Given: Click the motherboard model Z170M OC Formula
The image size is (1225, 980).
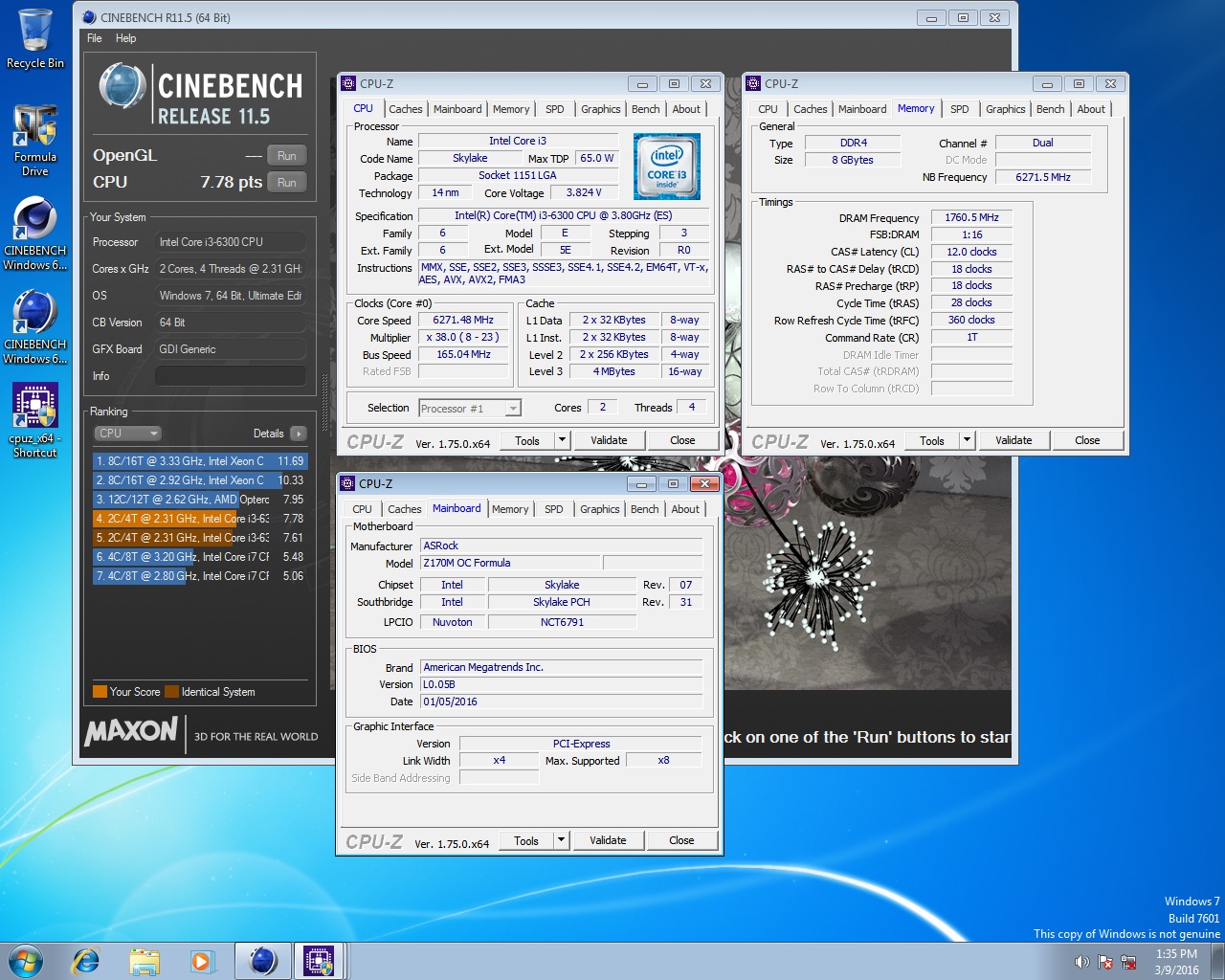Looking at the screenshot, I should [x=509, y=564].
